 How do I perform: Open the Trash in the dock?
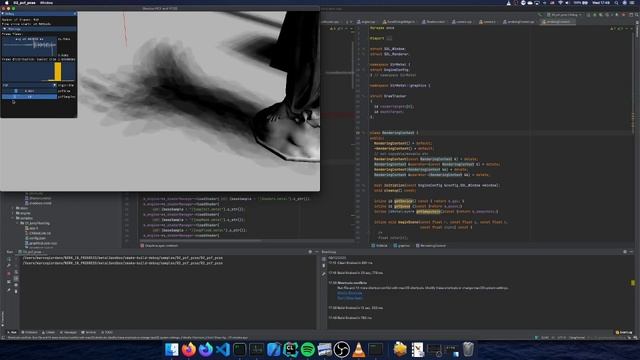pos(469,350)
